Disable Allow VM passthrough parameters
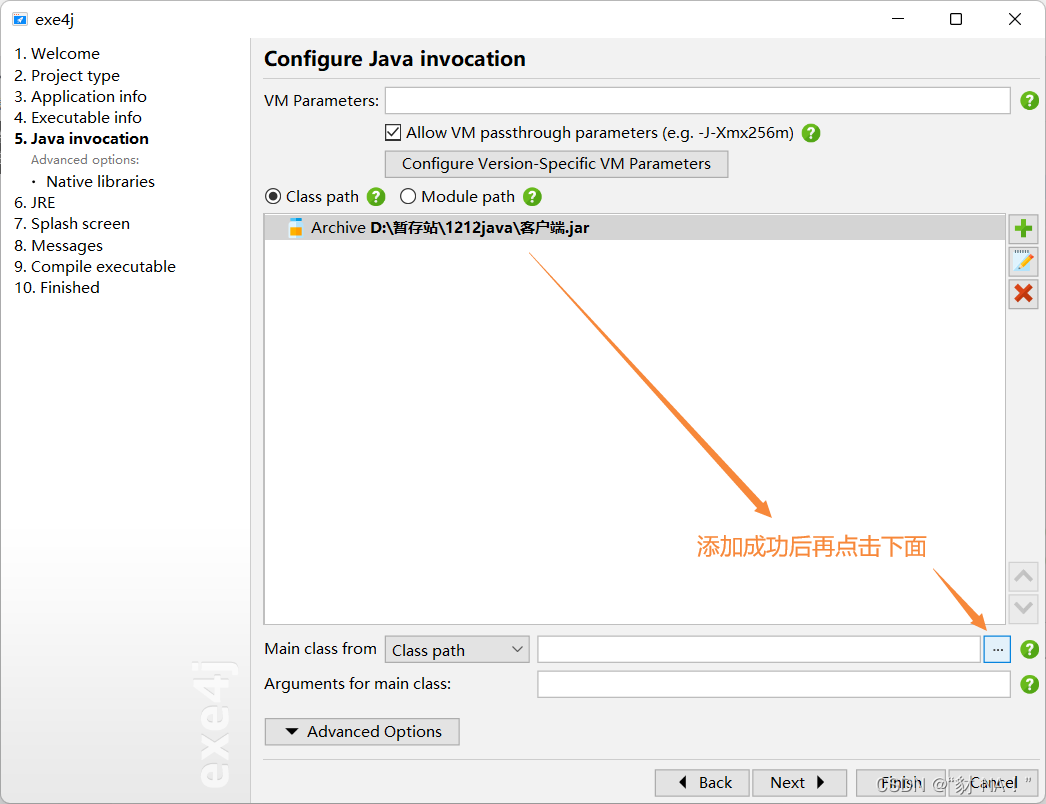Screen dimensions: 1046x804 pos(392,132)
